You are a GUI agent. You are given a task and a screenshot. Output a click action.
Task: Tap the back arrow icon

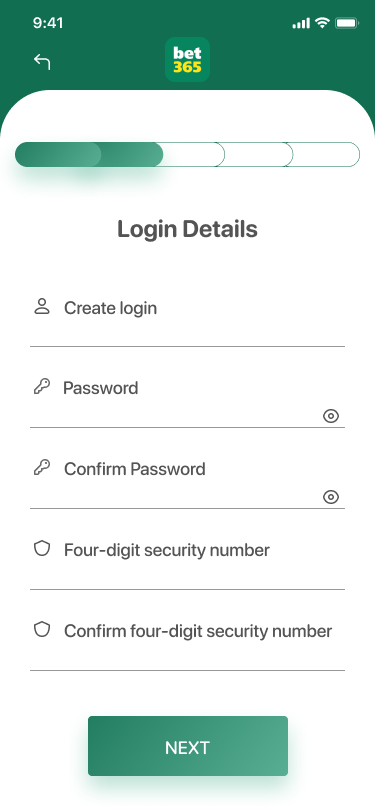click(x=42, y=62)
